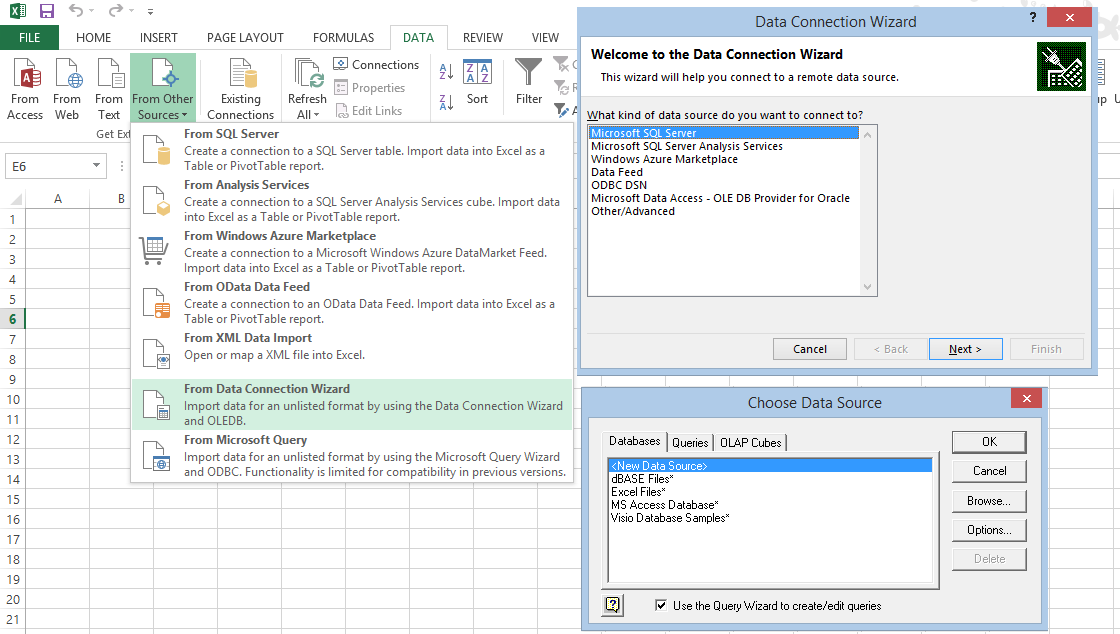Image resolution: width=1120 pixels, height=634 pixels.
Task: Switch to the Queries tab
Action: coord(690,443)
